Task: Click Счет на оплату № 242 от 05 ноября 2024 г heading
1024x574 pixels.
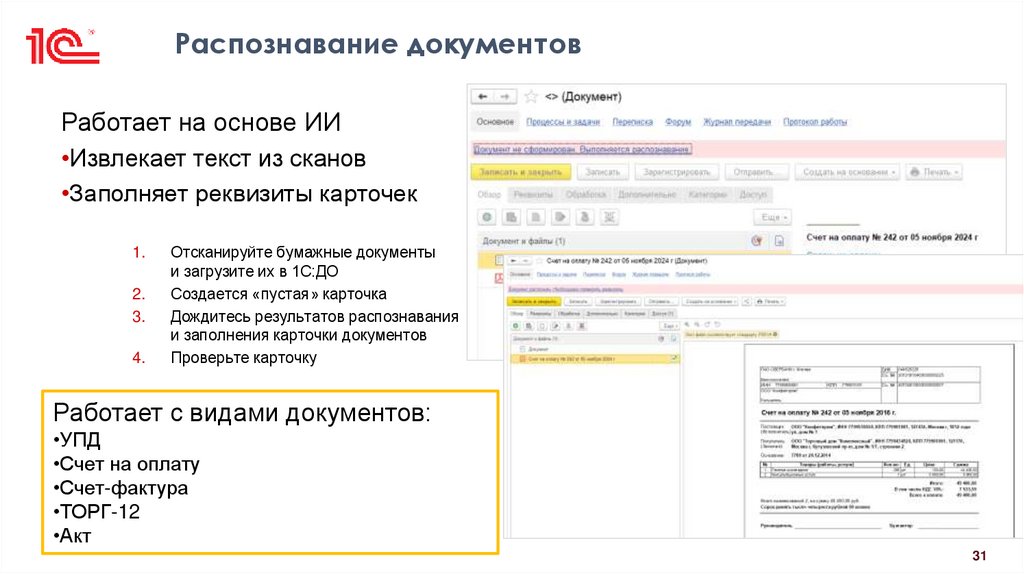Action: [892, 237]
